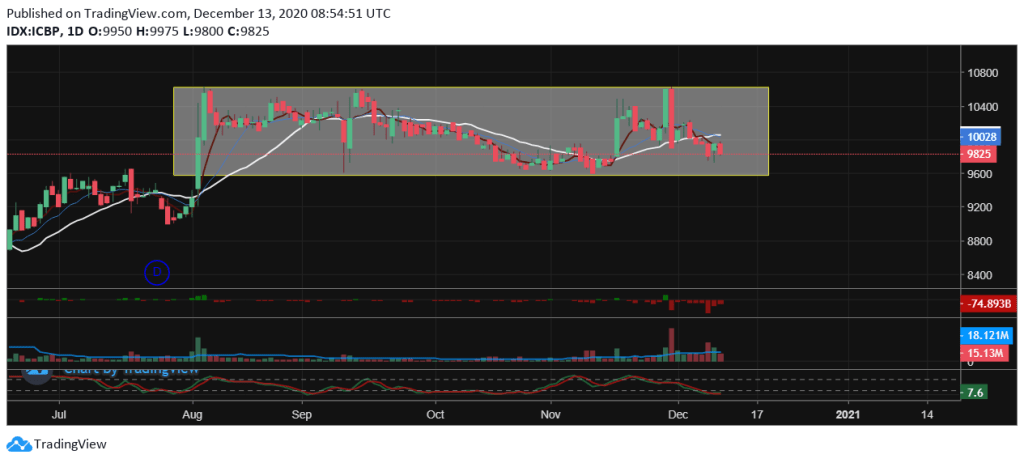The height and width of the screenshot is (463, 1024).
Task: Click the Aug label on time axis
Action: pos(194,413)
